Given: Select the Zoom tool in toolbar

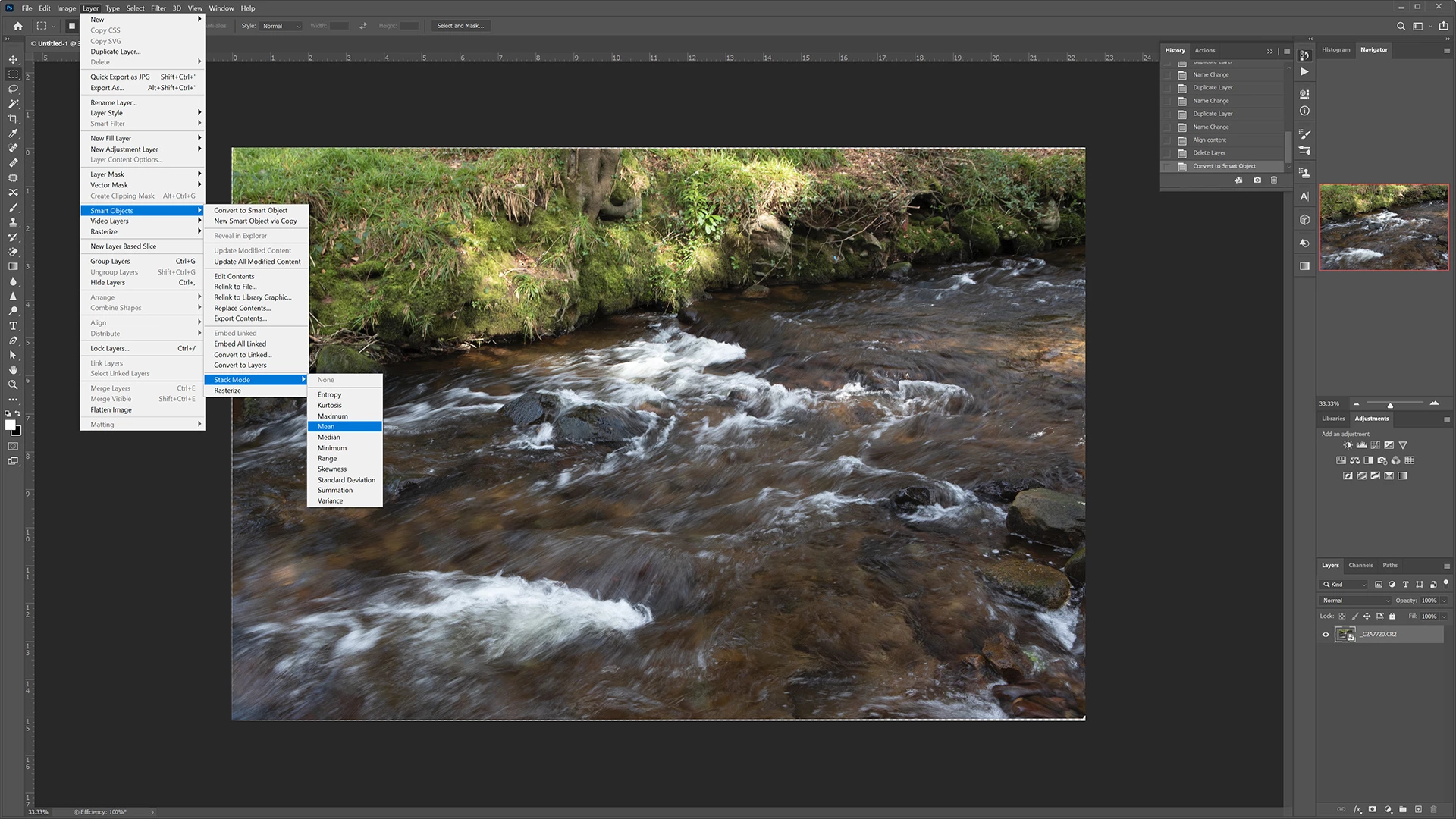Looking at the screenshot, I should (13, 385).
